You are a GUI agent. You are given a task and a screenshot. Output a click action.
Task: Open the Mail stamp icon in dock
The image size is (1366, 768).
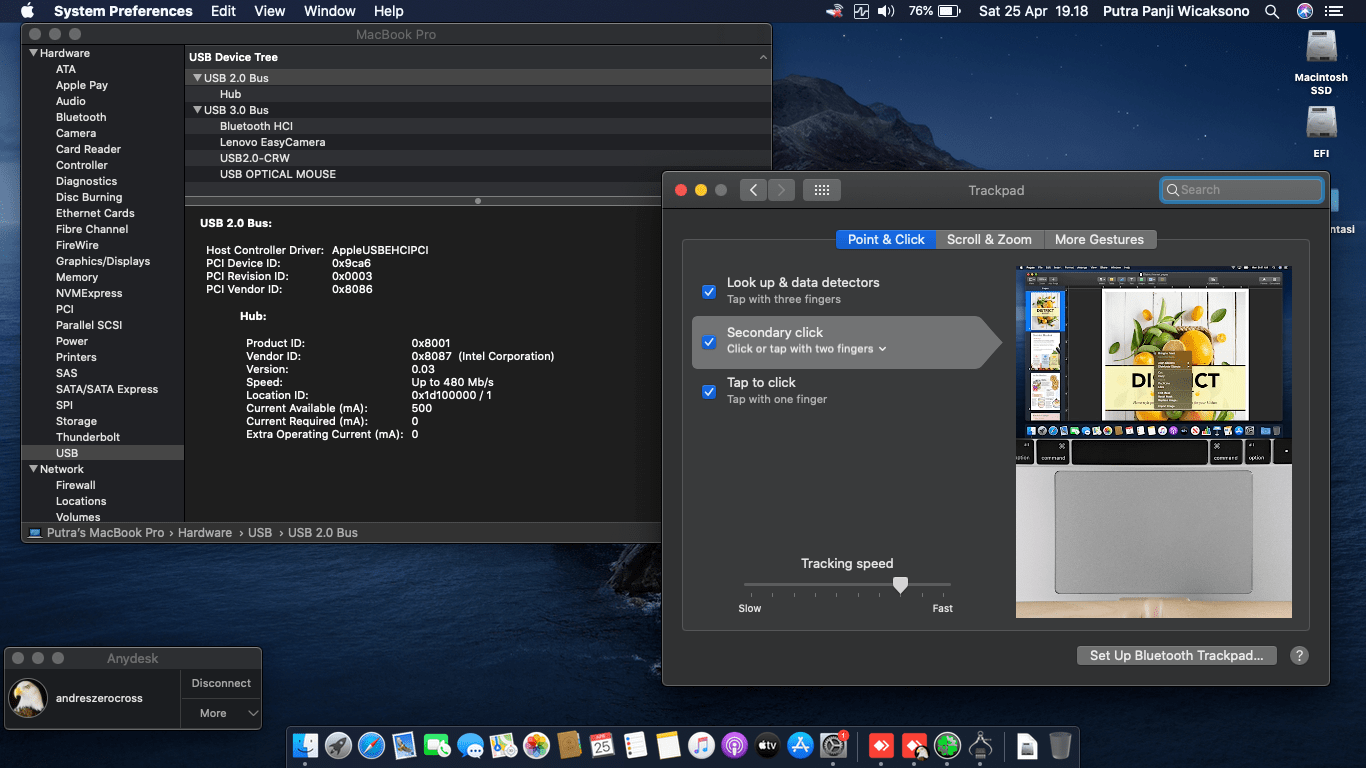pos(404,745)
